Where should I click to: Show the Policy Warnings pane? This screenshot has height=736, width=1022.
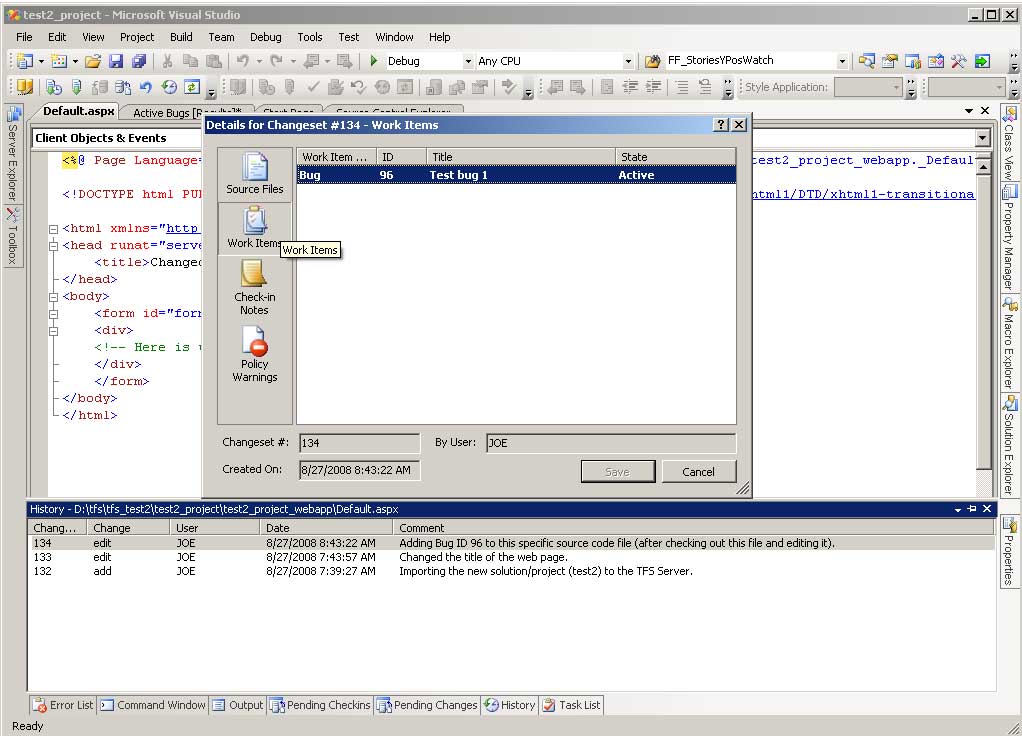(x=255, y=354)
